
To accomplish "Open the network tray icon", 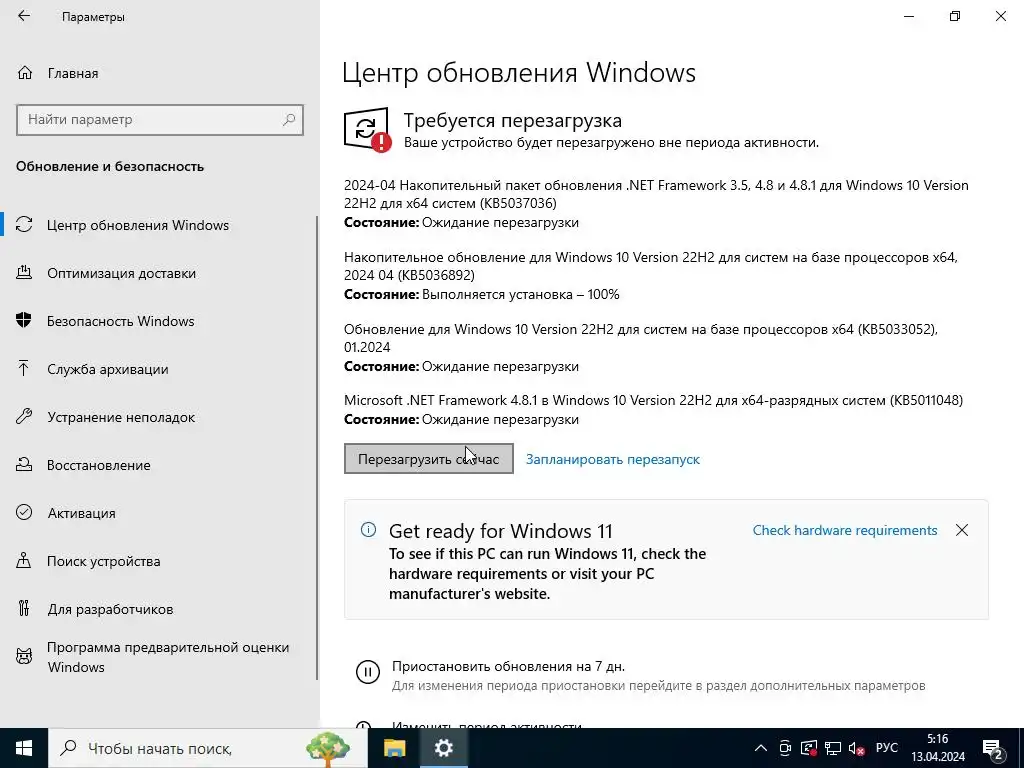I will [x=833, y=748].
